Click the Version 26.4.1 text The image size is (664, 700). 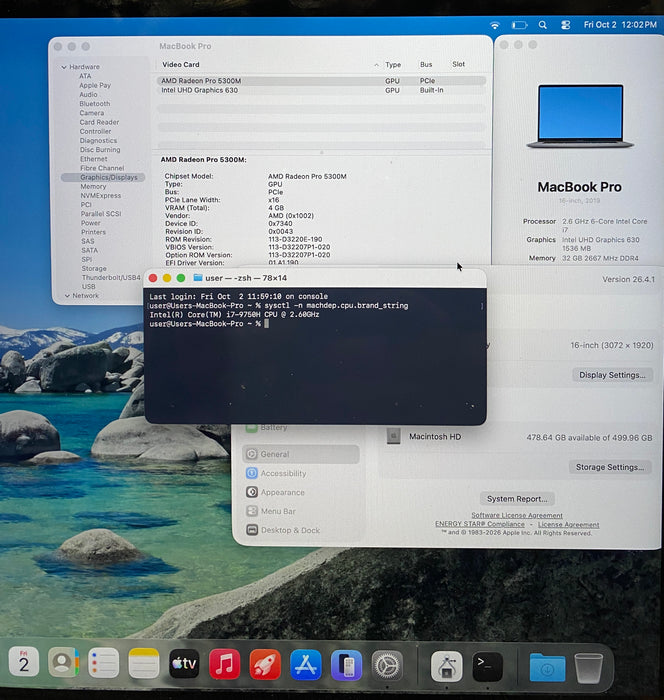pyautogui.click(x=628, y=279)
